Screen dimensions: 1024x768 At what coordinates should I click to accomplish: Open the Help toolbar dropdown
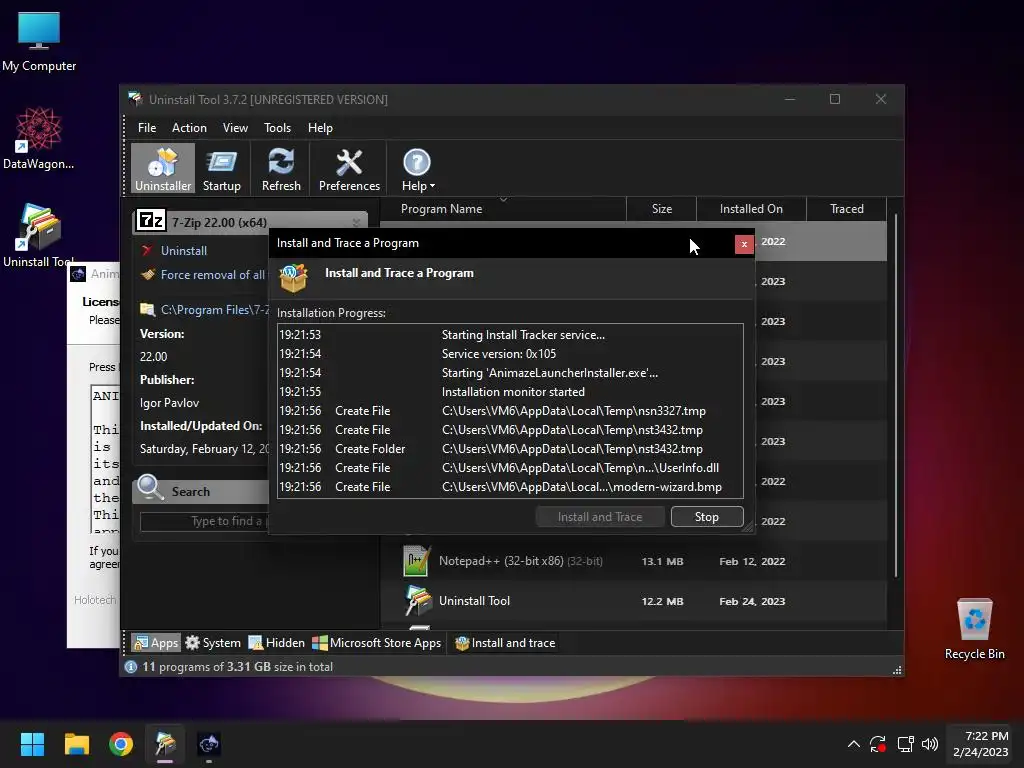pyautogui.click(x=417, y=169)
